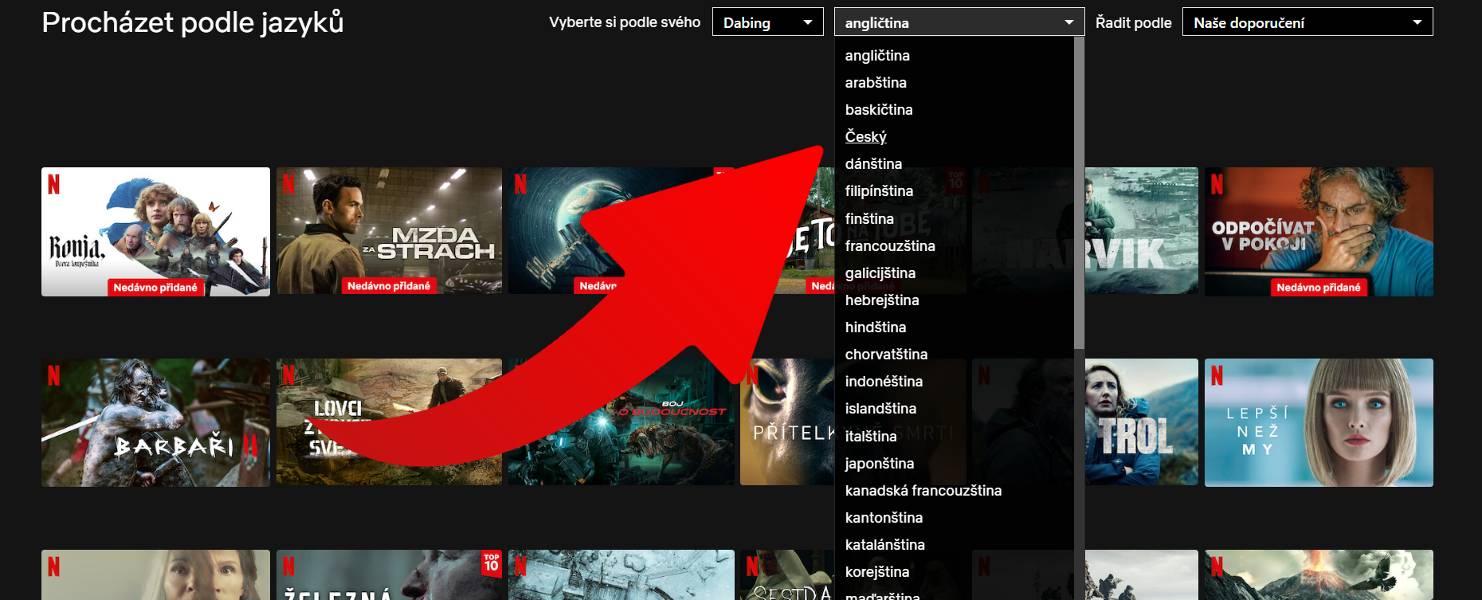
Task: Click Netflix N logo on Ronja card
Action: (54, 184)
